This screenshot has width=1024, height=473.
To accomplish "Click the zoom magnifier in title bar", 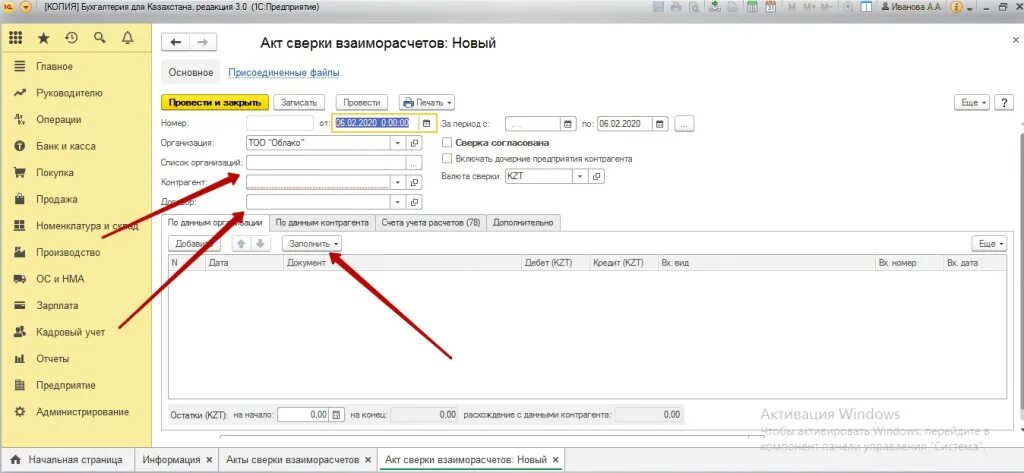I will tap(849, 8).
